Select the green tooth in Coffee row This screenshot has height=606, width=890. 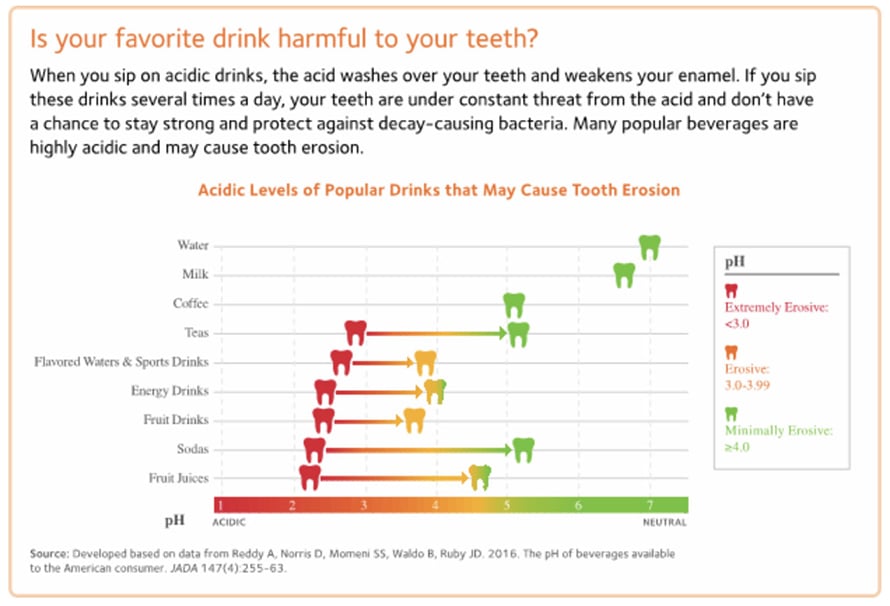pyautogui.click(x=514, y=304)
